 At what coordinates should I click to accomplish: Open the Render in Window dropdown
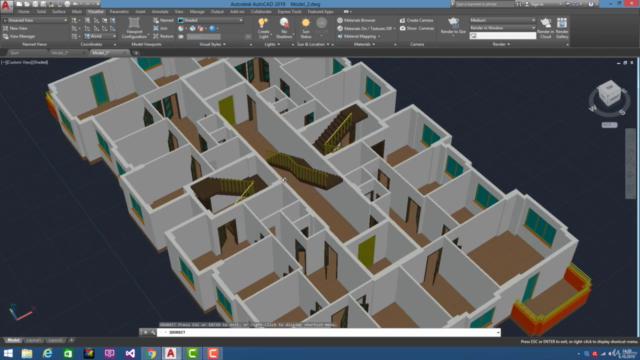click(502, 28)
